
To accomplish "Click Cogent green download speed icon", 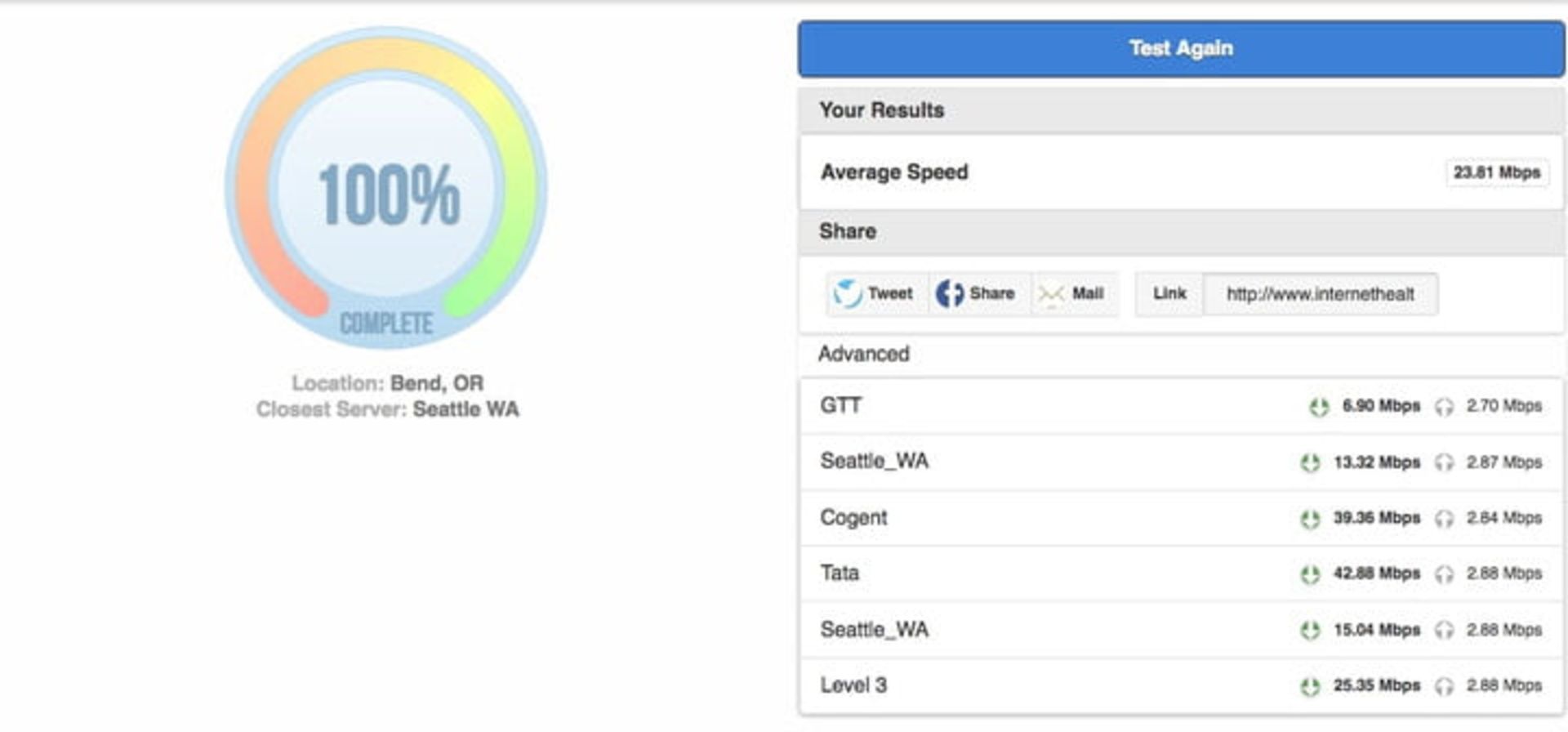I will [1310, 519].
